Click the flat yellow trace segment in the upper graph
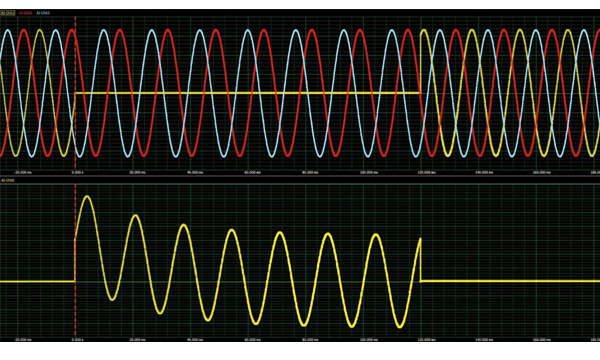Screen dimensions: 600x360 [x=248, y=93]
